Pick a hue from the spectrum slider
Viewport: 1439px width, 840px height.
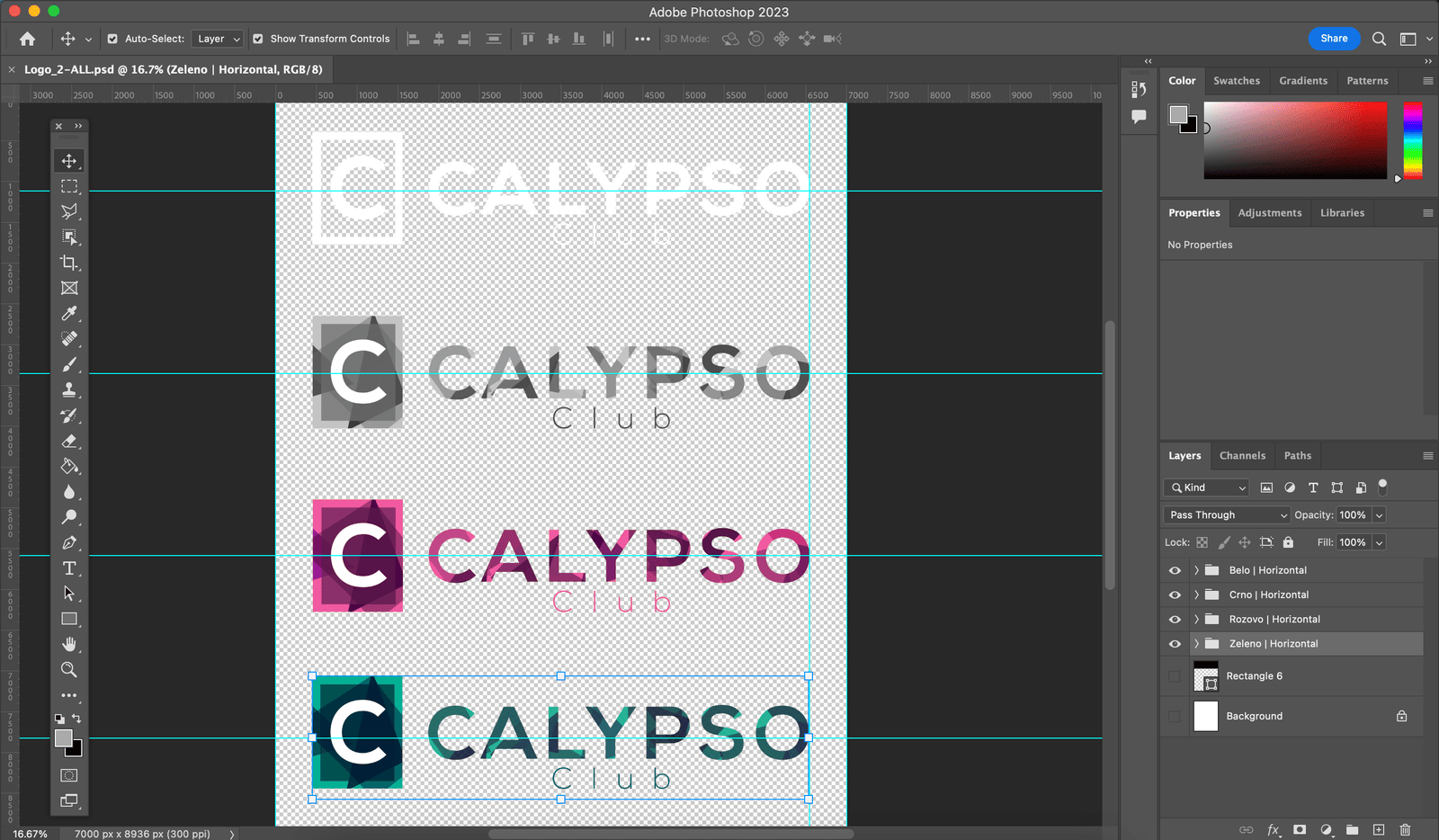[1413, 140]
